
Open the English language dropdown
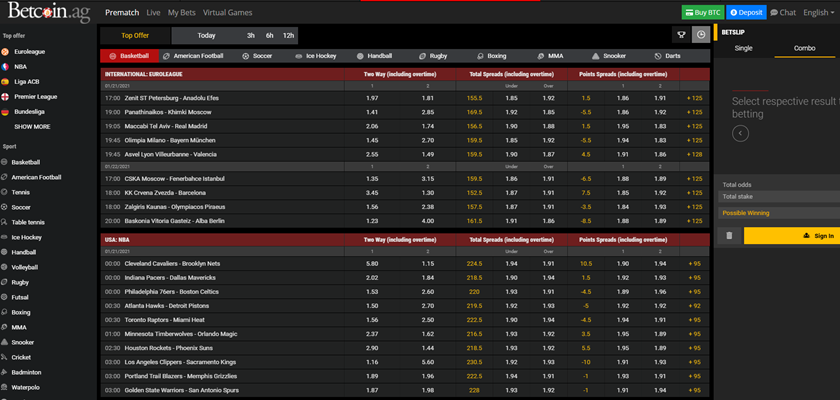[819, 12]
